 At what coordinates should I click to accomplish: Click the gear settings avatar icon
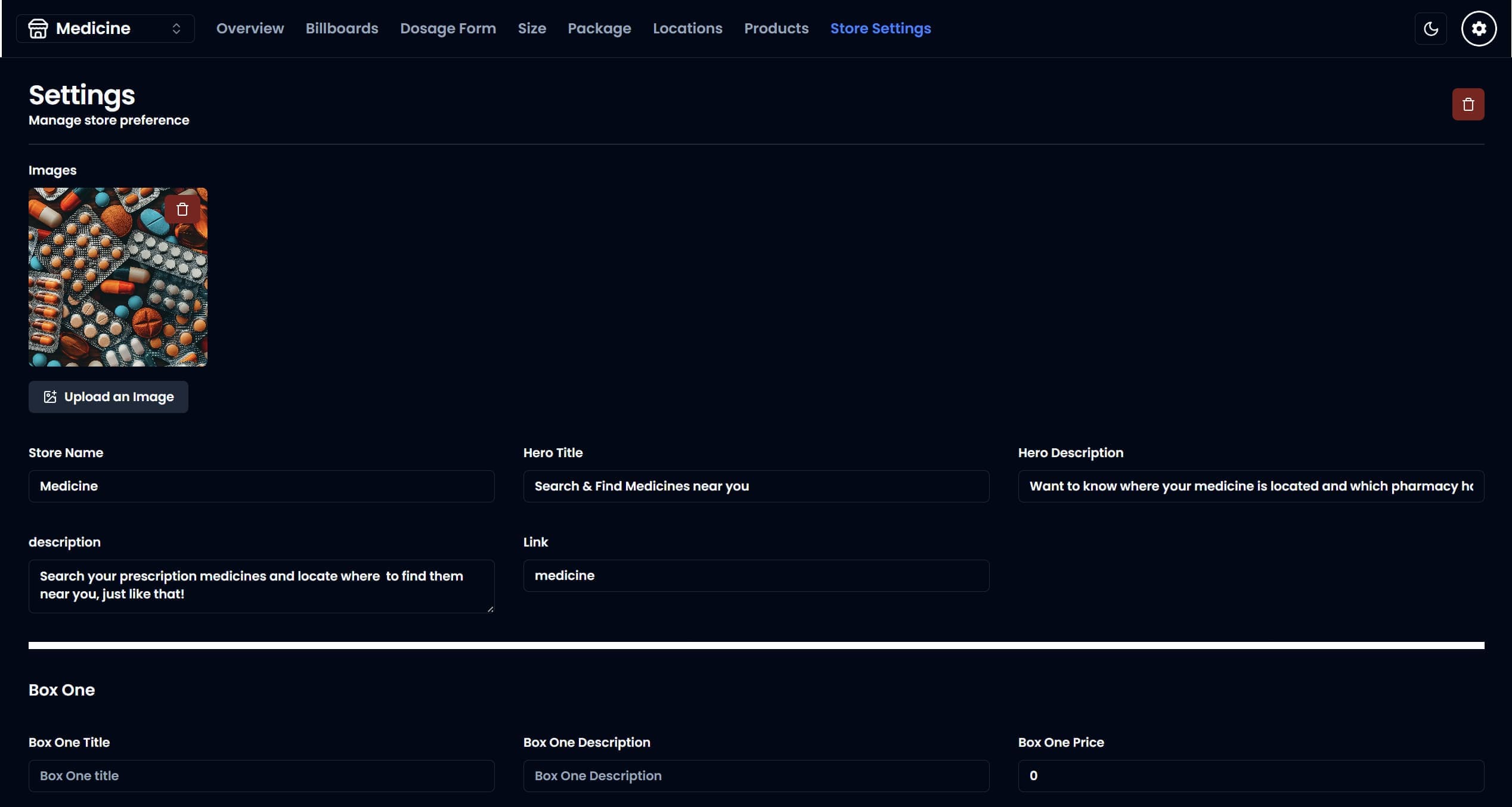pos(1478,29)
